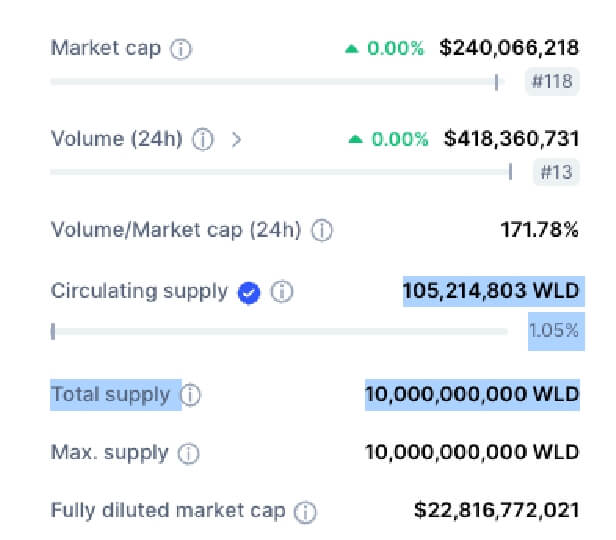616x540 pixels.
Task: Click the #118 market cap rank badge
Action: (552, 81)
